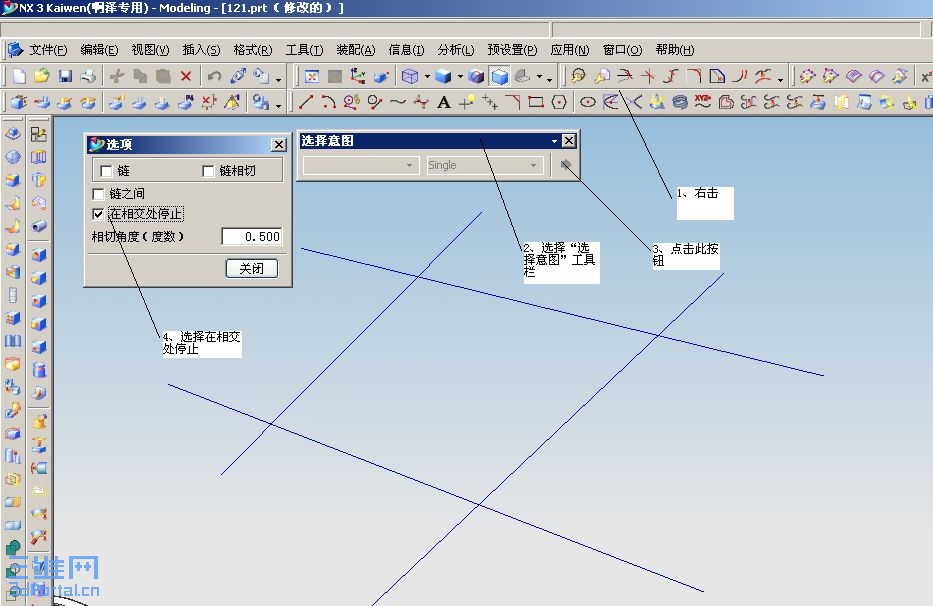Screen dimensions: 933x606
Task: Click the Print icon
Action: pyautogui.click(x=88, y=76)
